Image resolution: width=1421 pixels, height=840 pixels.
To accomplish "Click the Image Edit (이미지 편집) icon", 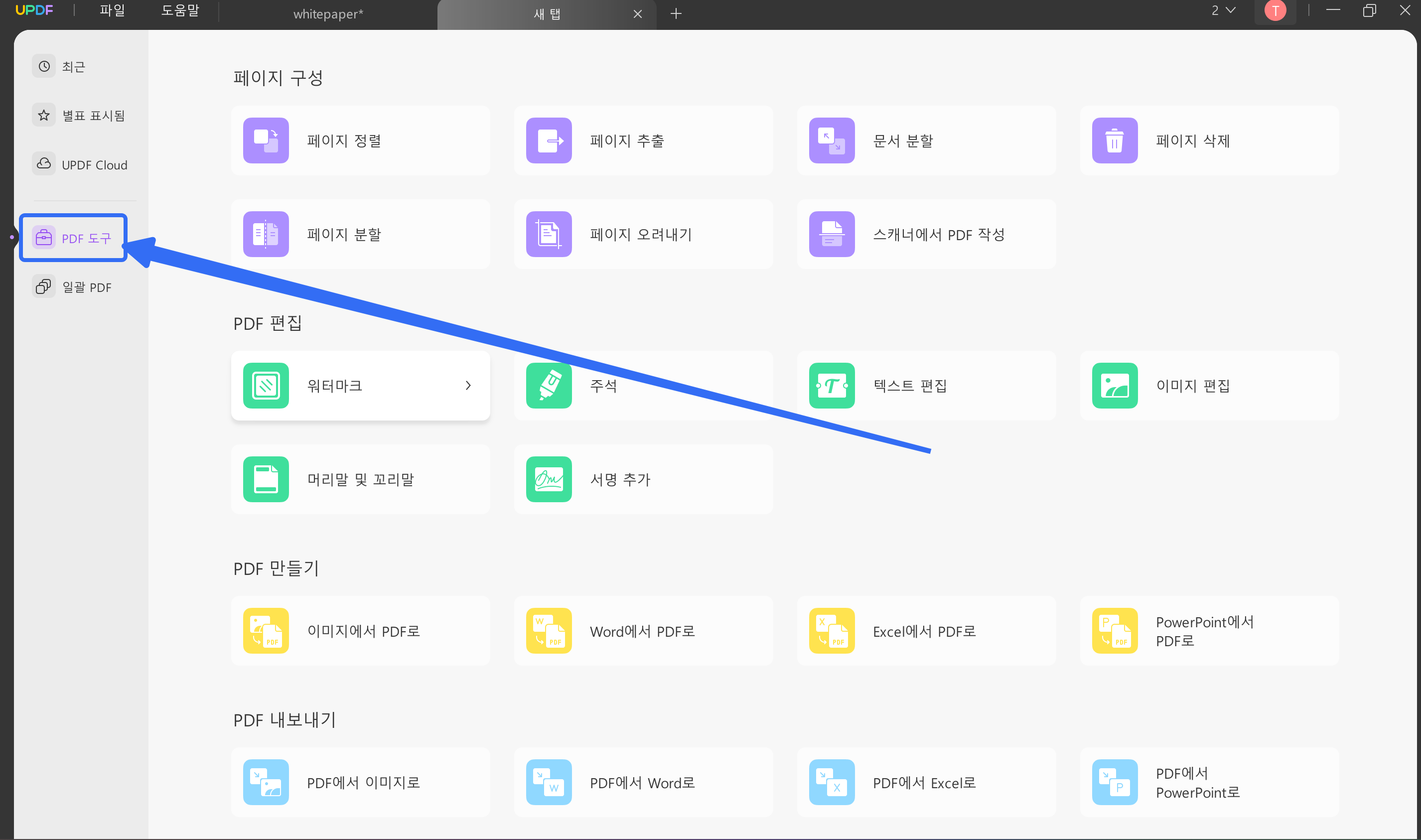I will pyautogui.click(x=1115, y=386).
